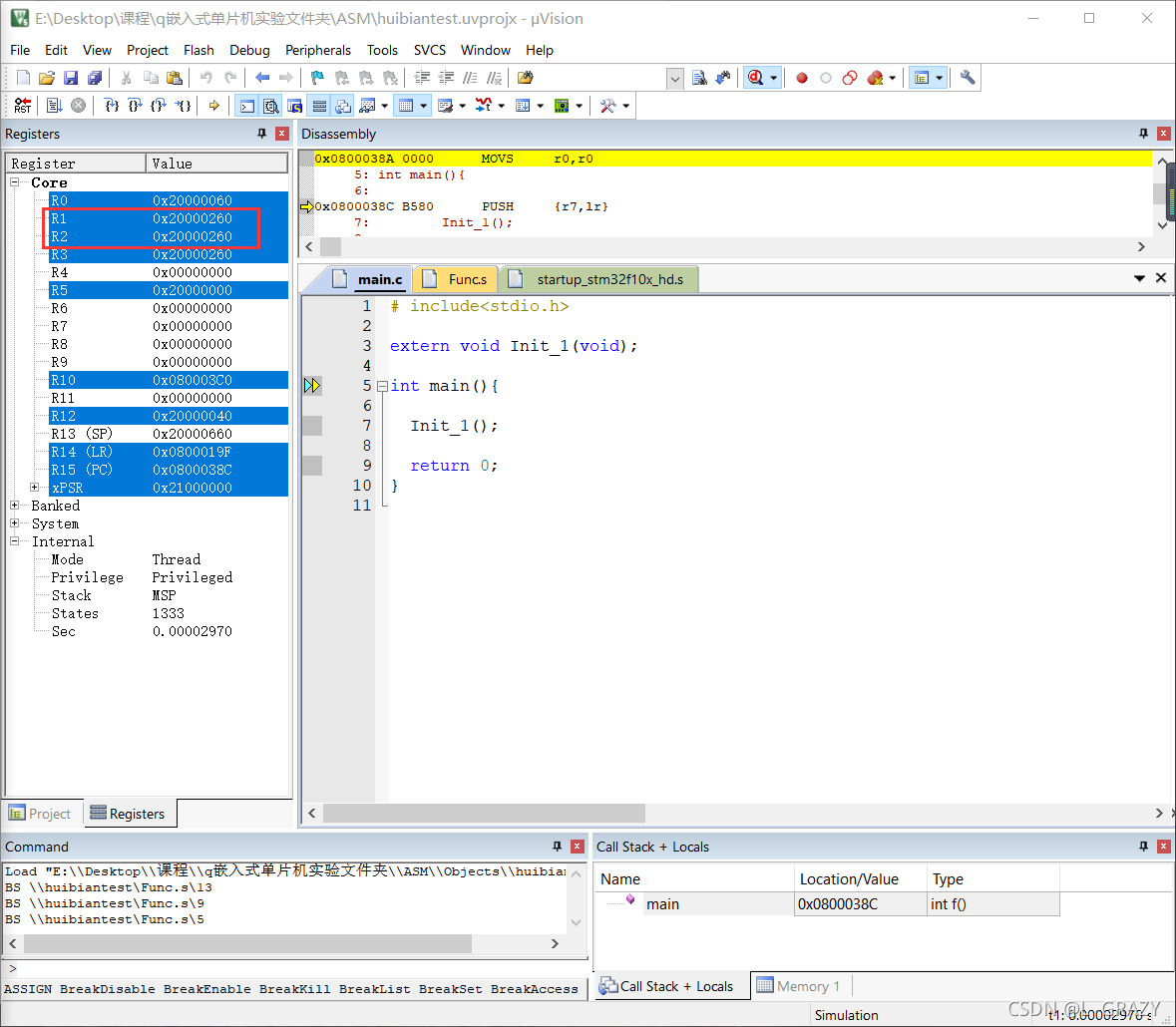The image size is (1176, 1027).
Task: Click the Step Out icon
Action: pos(159,106)
